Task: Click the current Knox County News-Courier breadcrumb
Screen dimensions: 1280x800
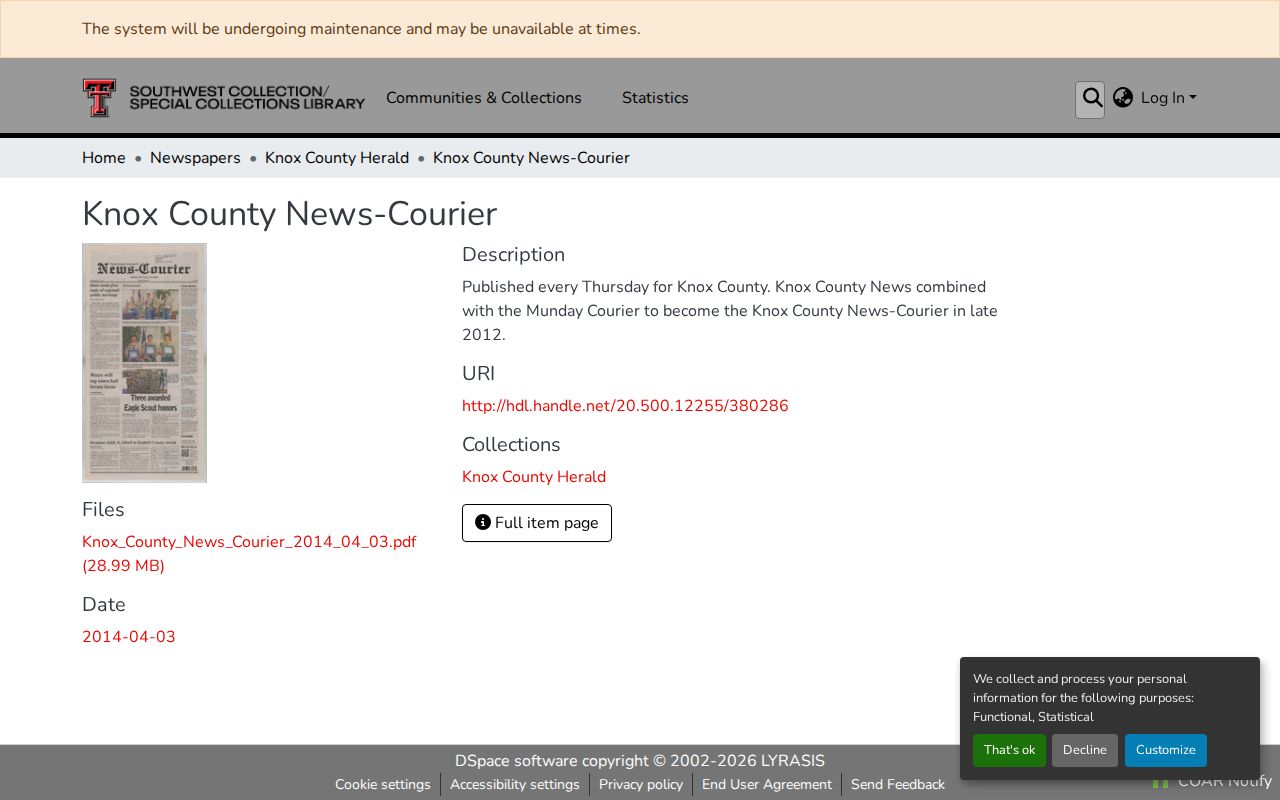Action: tap(531, 158)
